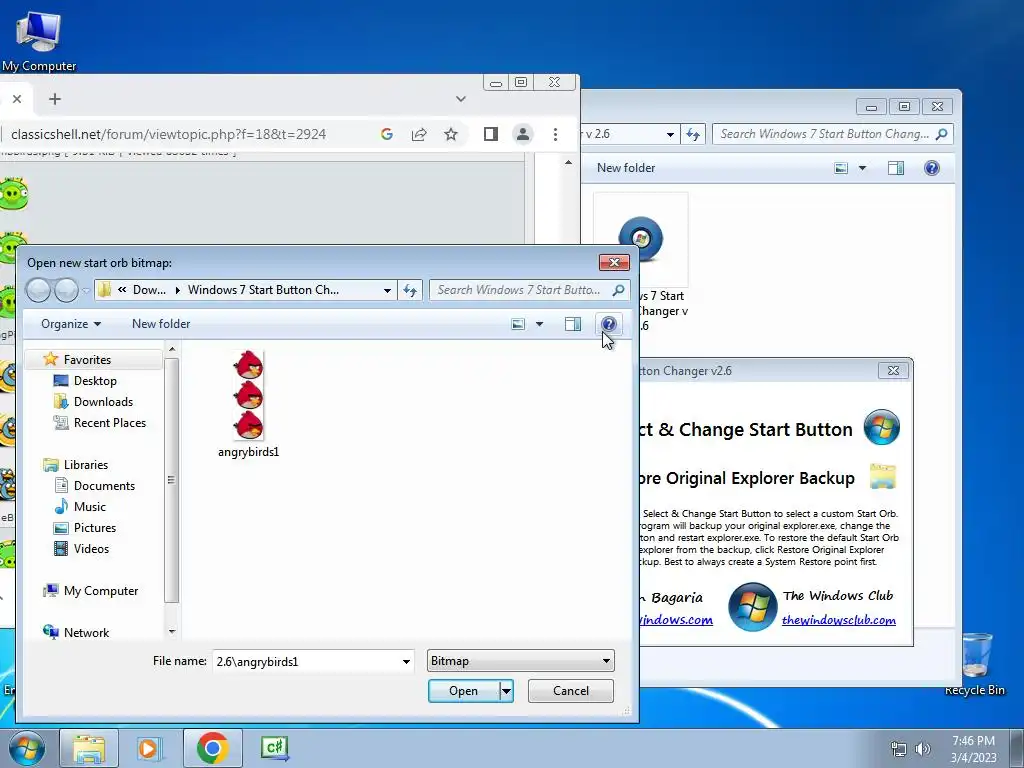Click Chrome share page icon
The width and height of the screenshot is (1024, 768).
419,135
